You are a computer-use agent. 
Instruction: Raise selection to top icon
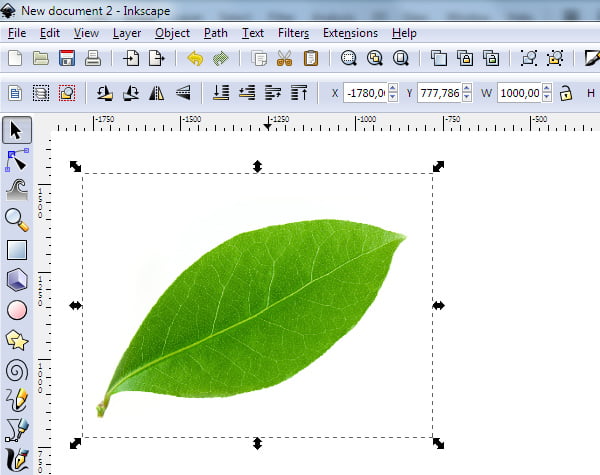tap(299, 93)
